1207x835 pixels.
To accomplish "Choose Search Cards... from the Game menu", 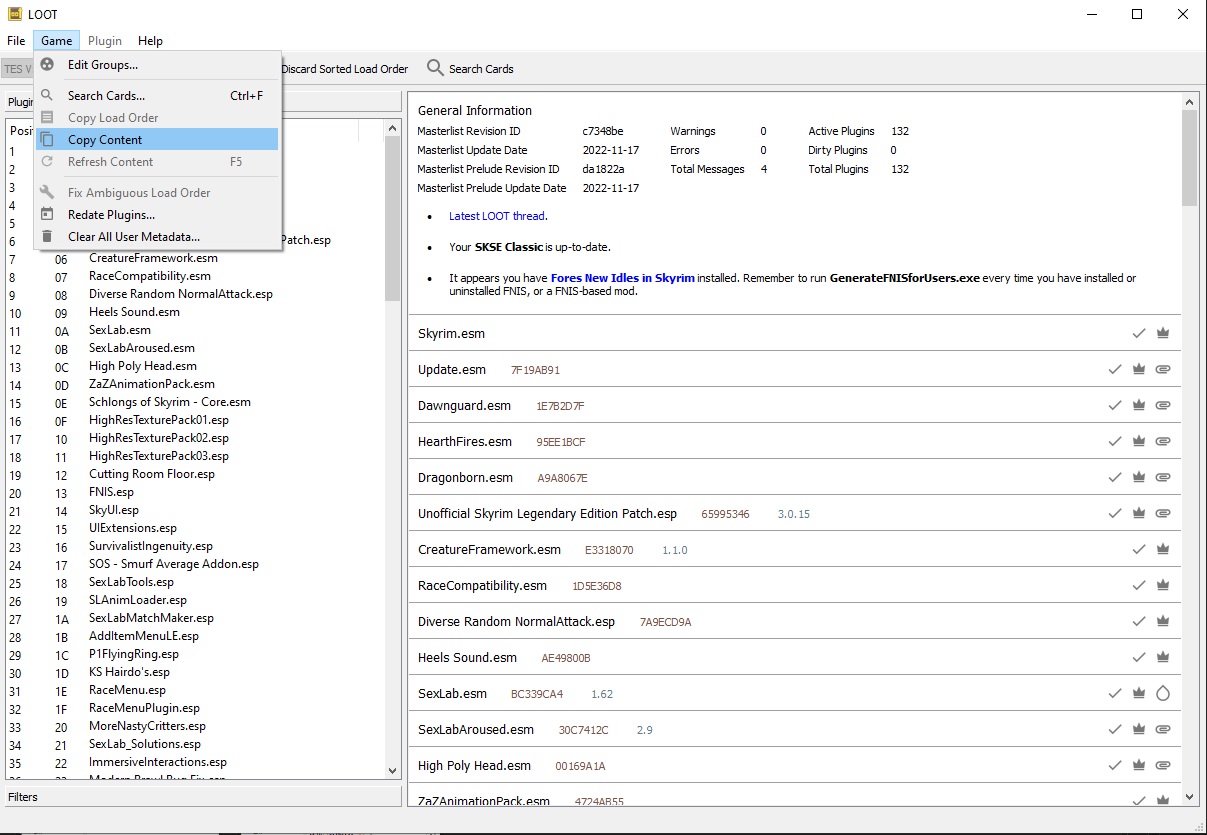I will (157, 96).
